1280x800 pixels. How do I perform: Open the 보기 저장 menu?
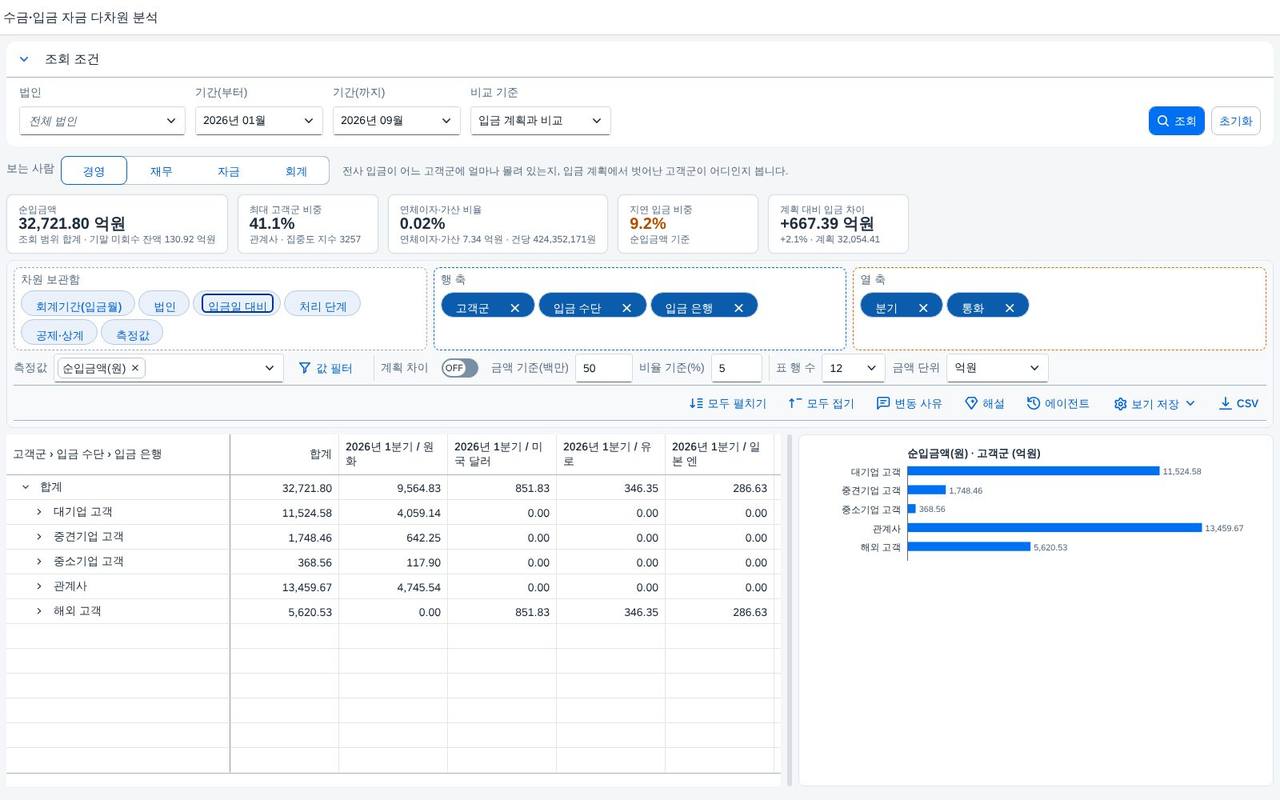(1155, 404)
